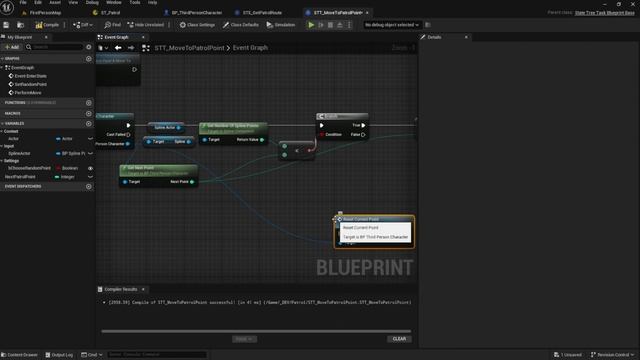
Task: Collapse the Settings variable category
Action: [x=2, y=161]
